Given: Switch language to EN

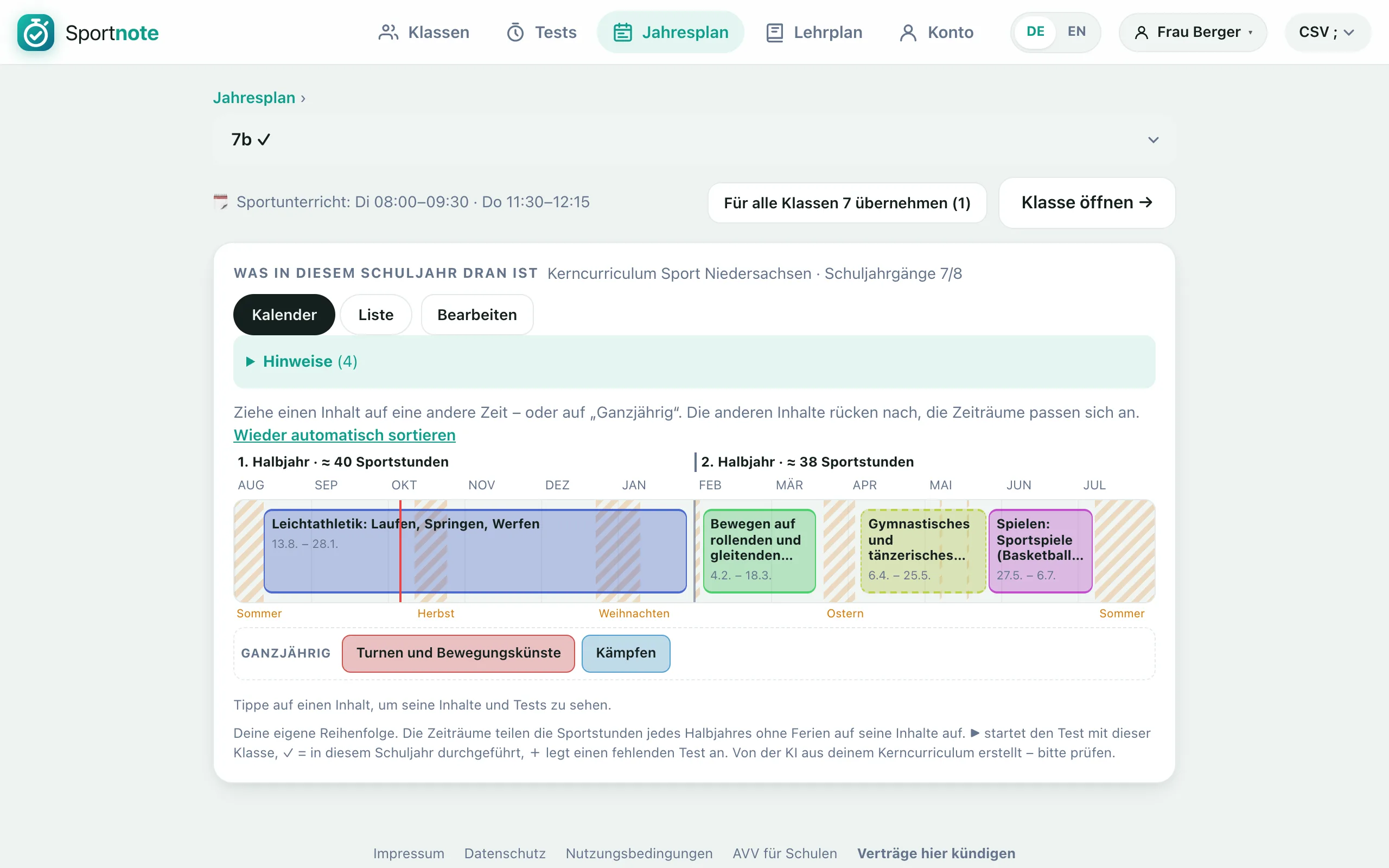Looking at the screenshot, I should click(1076, 31).
